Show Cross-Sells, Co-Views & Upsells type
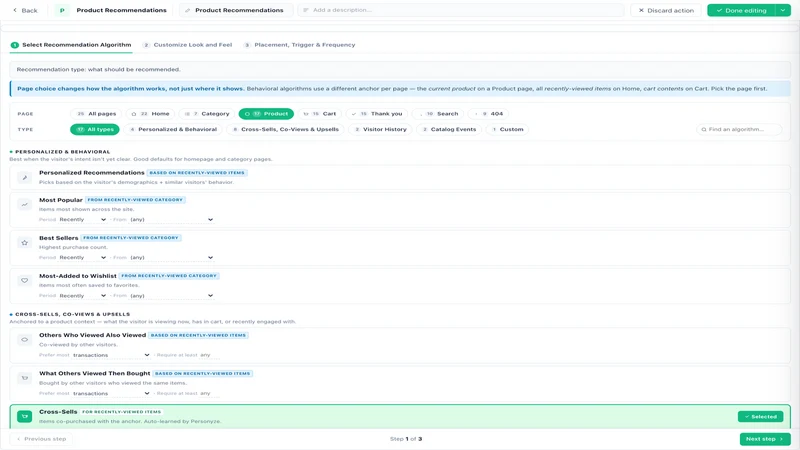Viewport: 800px width, 450px height. click(286, 130)
